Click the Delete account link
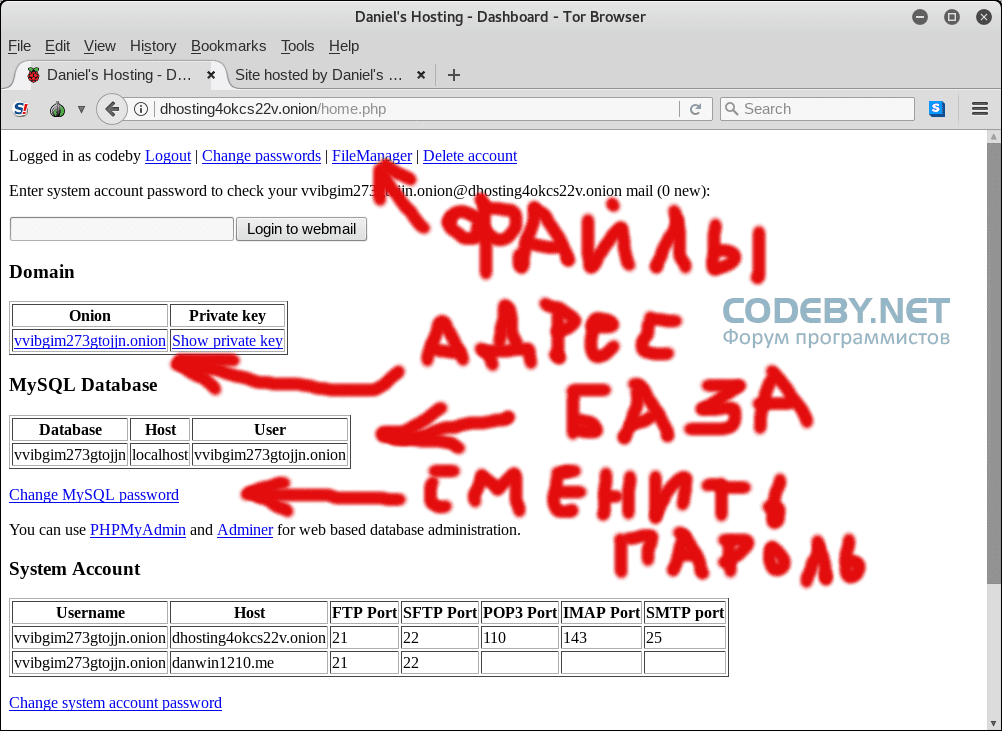 (x=470, y=156)
